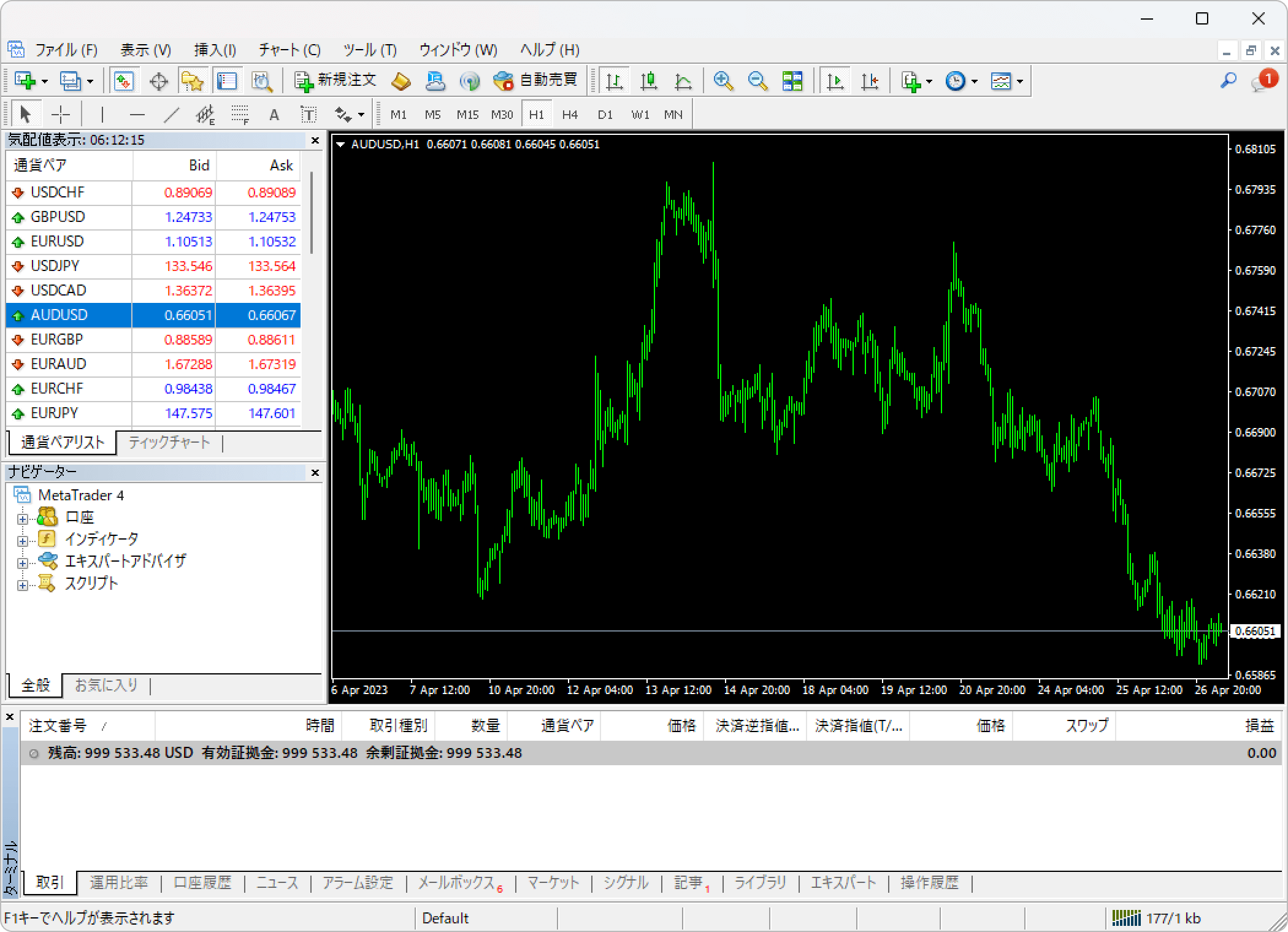
Task: Click the line draw tool icon
Action: tap(170, 114)
